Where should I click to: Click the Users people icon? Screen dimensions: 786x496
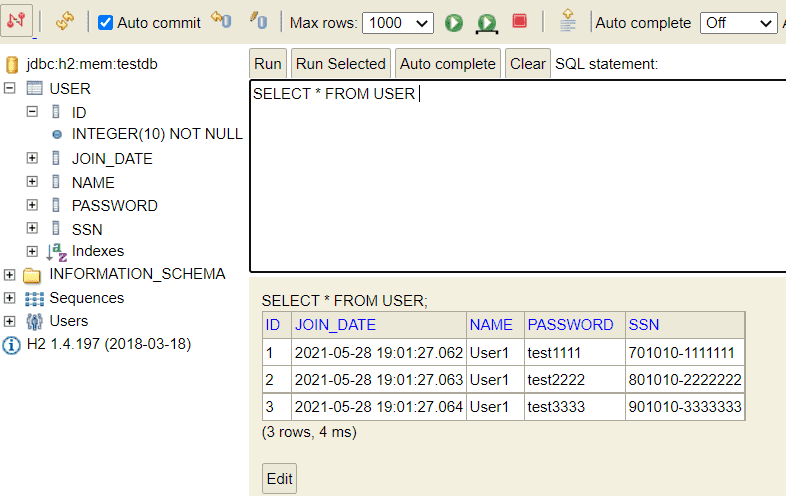pyautogui.click(x=34, y=321)
